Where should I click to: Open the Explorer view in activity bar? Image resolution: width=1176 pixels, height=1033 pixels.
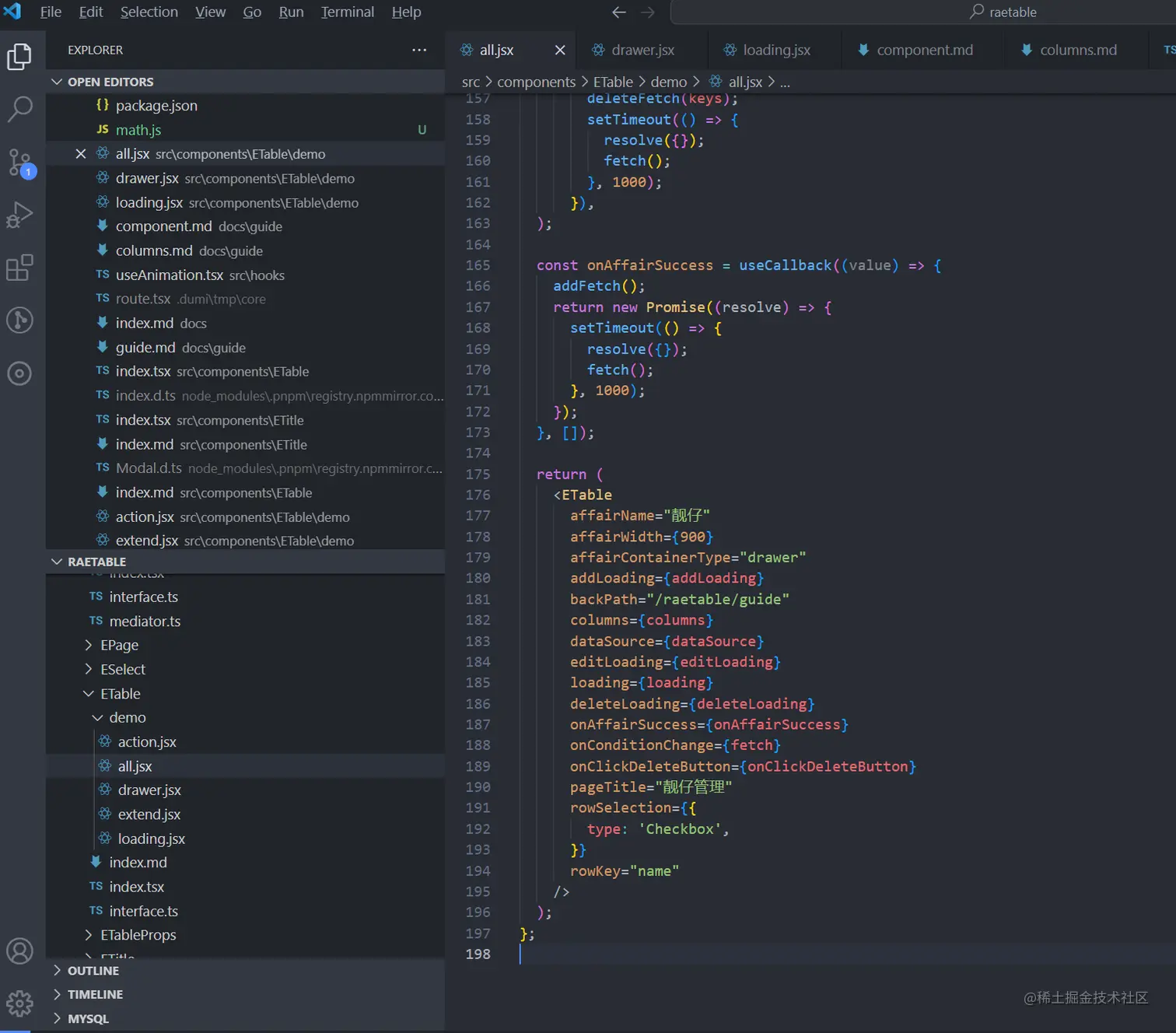click(x=19, y=57)
